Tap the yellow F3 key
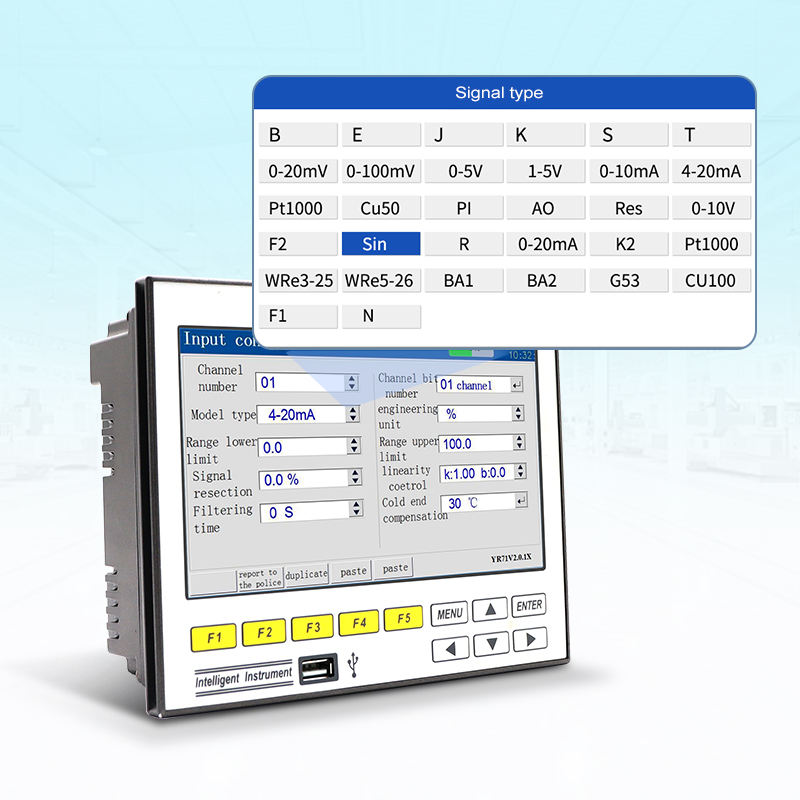800x800 pixels. coord(312,627)
